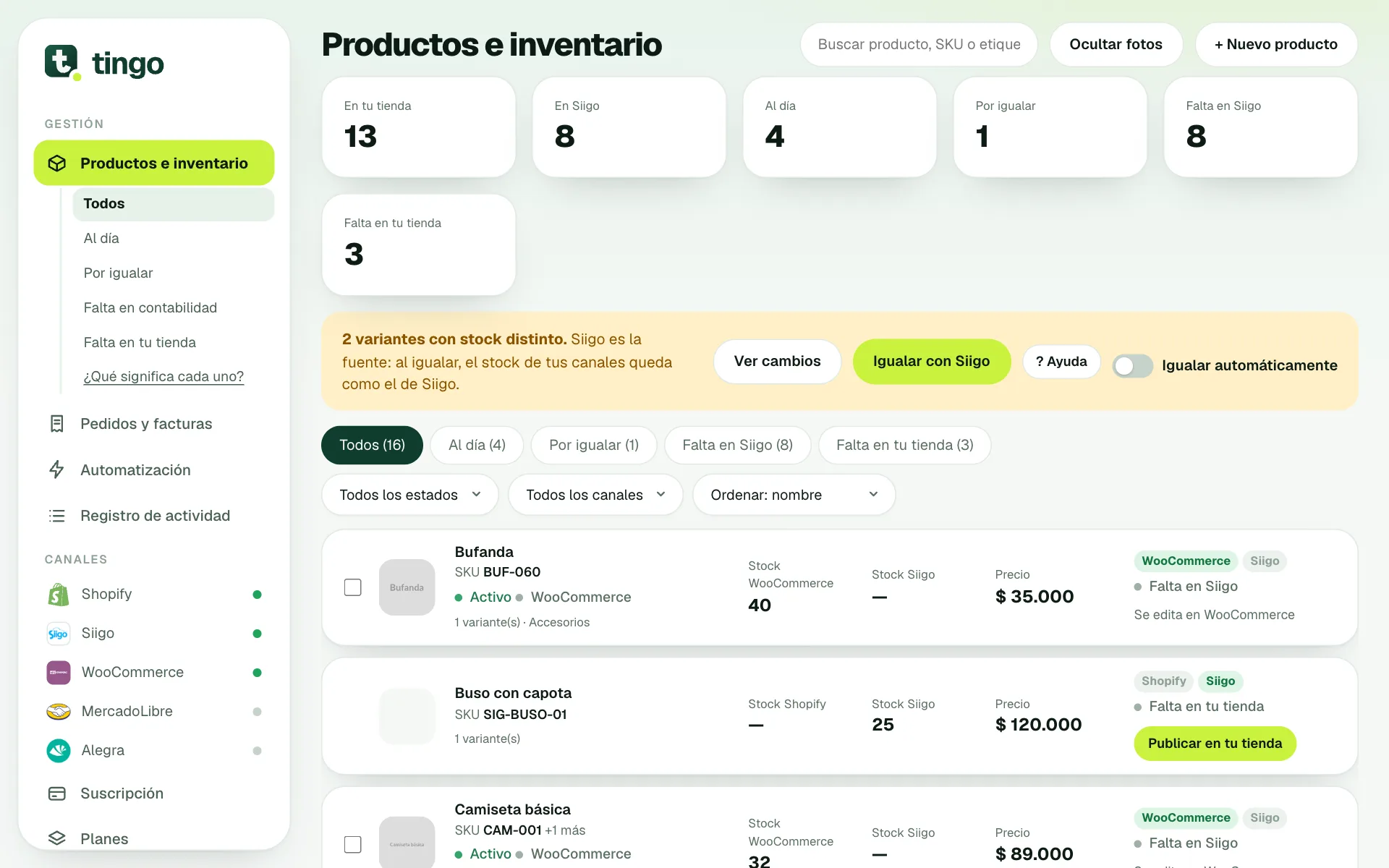Click the Falta en tu tienda summary card
1389x868 pixels.
[419, 244]
